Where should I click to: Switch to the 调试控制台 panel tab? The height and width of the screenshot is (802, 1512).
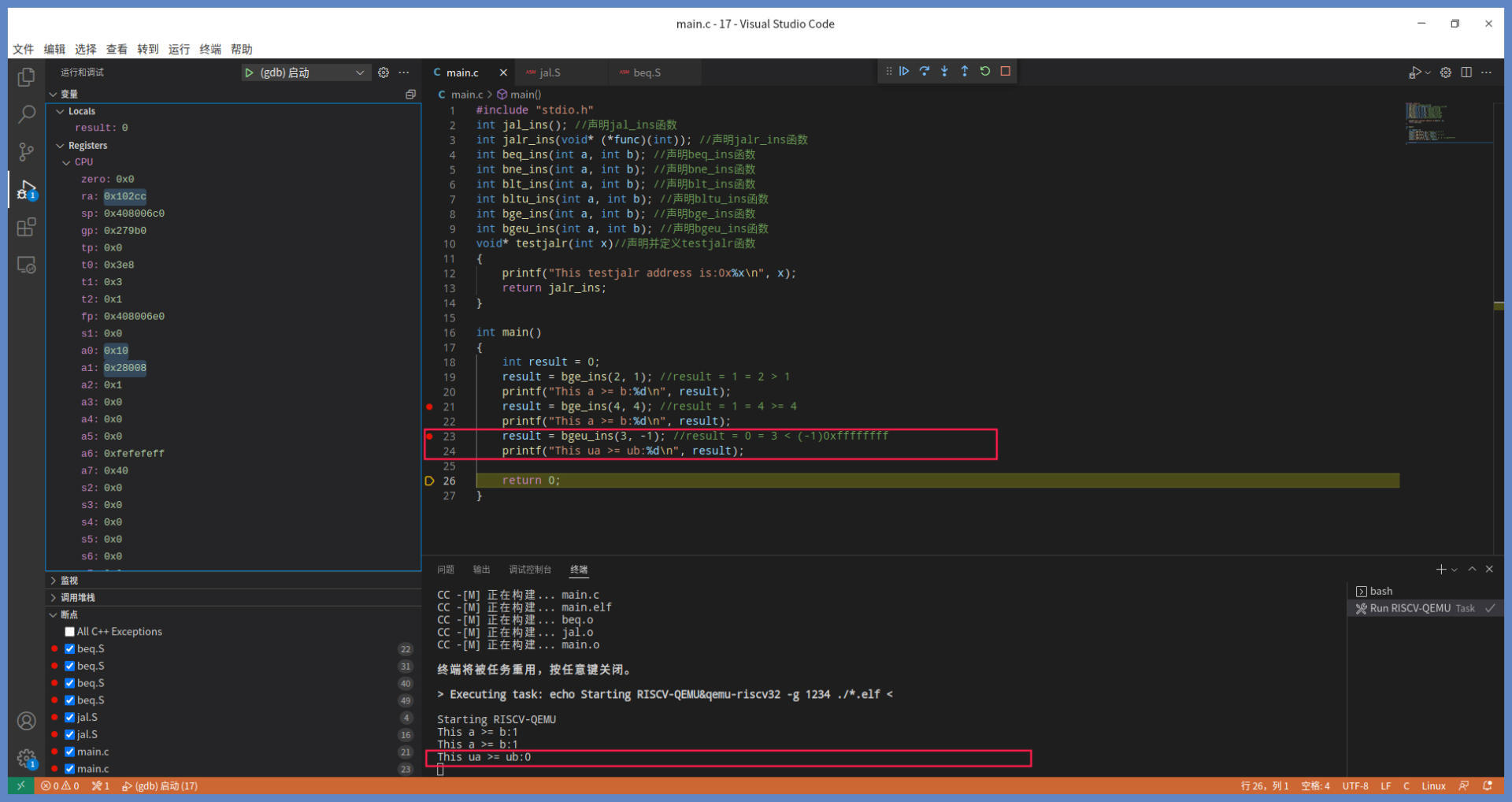529,570
